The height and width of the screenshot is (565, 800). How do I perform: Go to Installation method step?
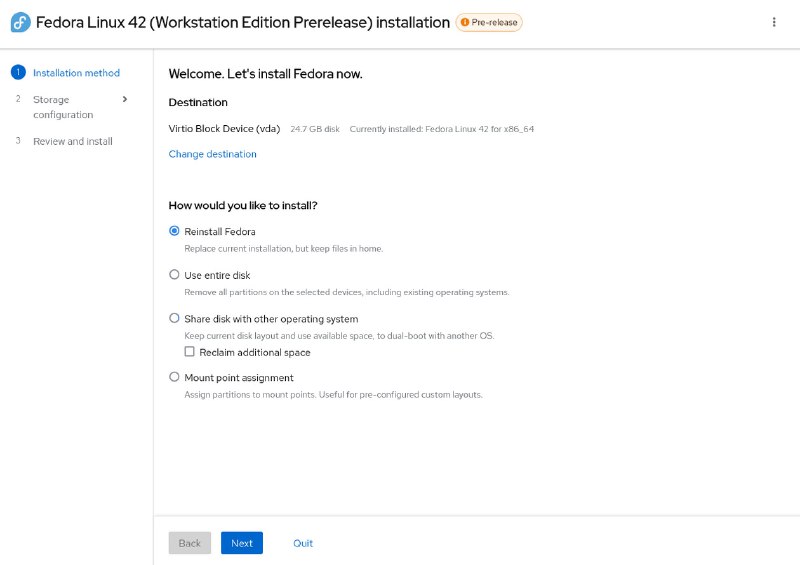[x=77, y=73]
